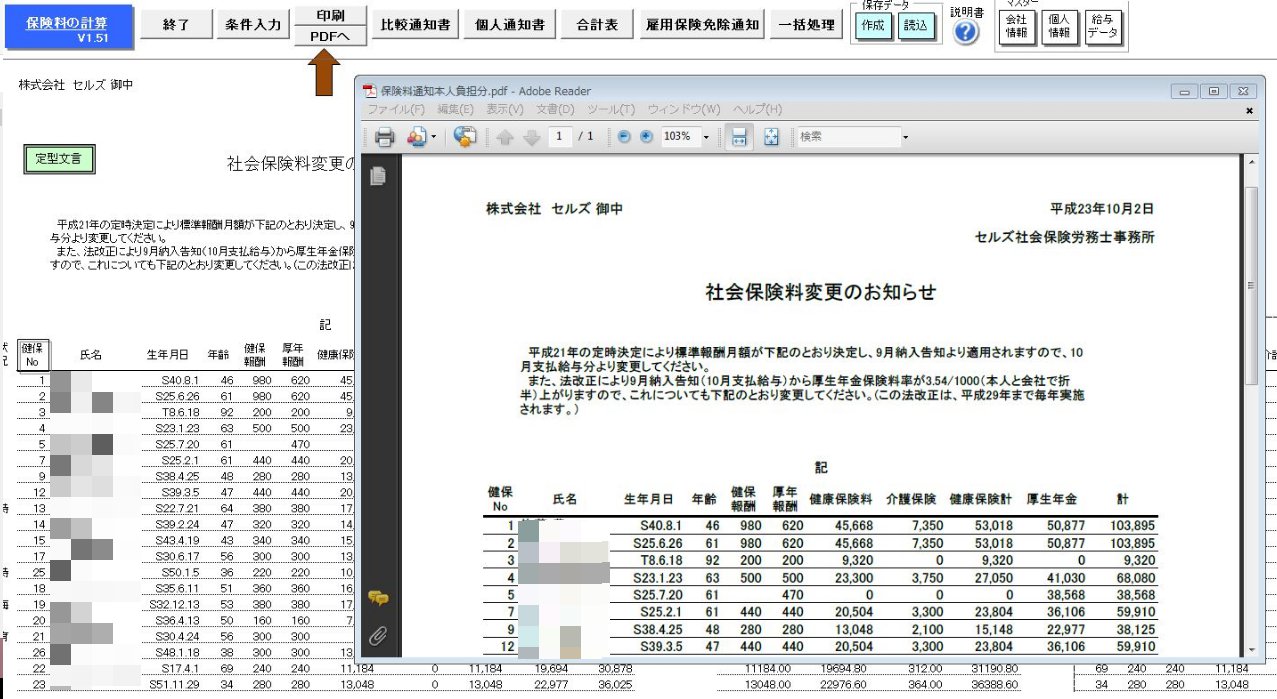Click the 保険料の計算 title button
Screen dimensions: 1277x699
coord(67,29)
